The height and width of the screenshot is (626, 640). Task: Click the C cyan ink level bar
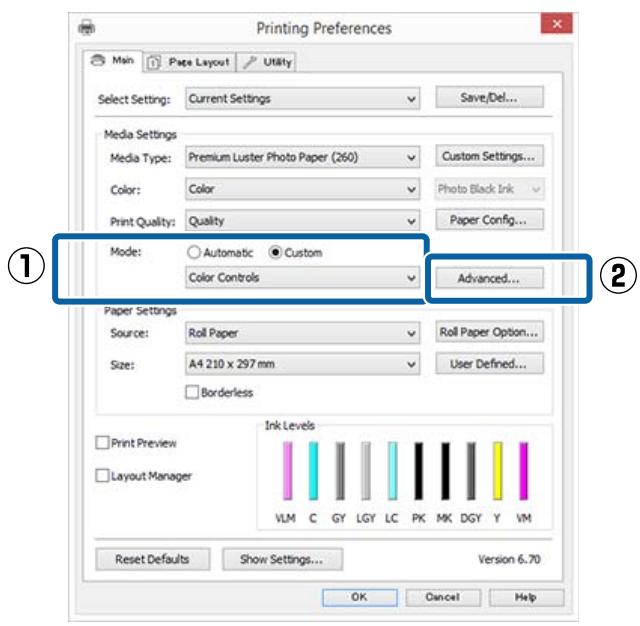[x=313, y=471]
